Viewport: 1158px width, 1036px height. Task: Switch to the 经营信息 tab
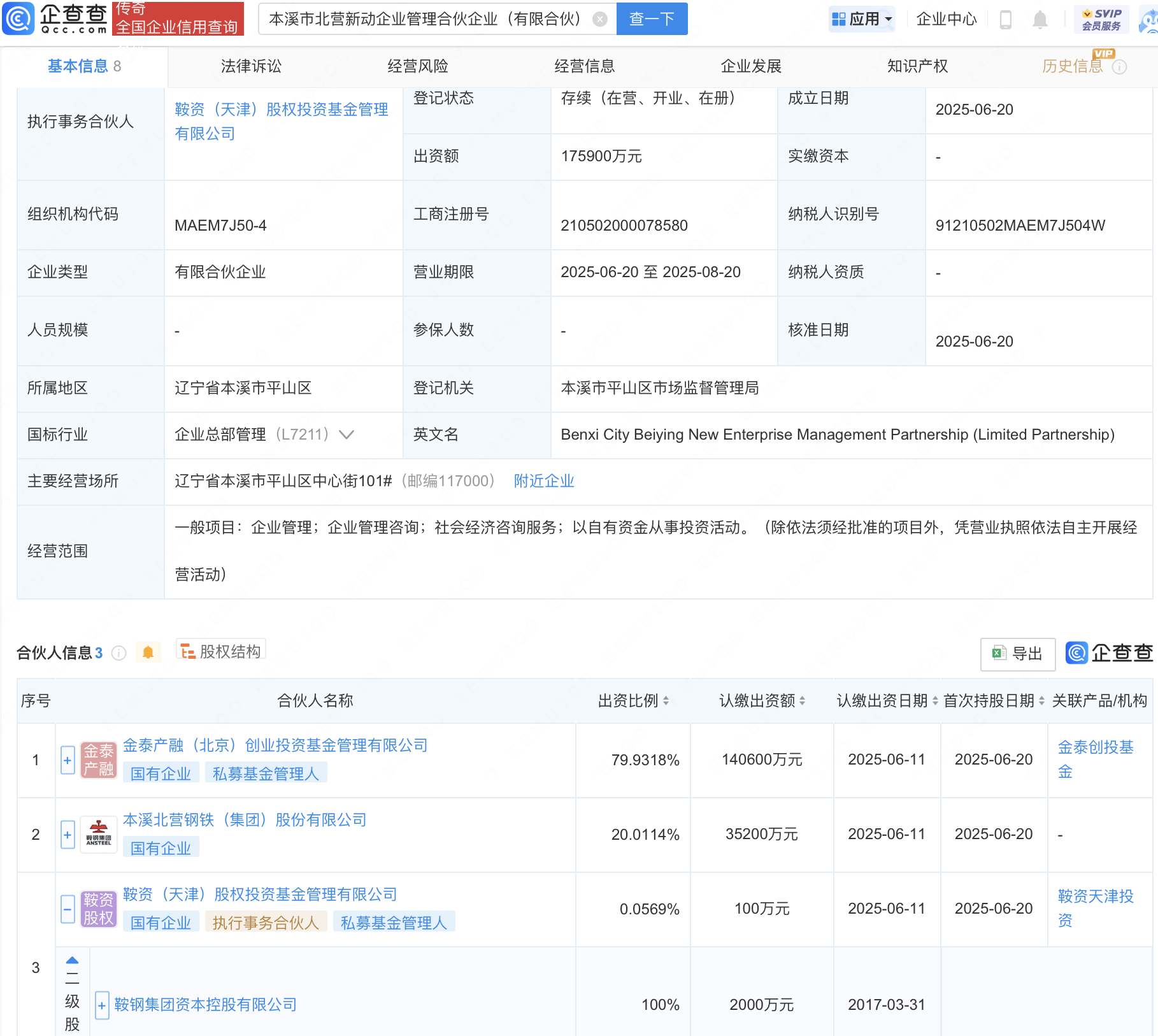click(585, 66)
